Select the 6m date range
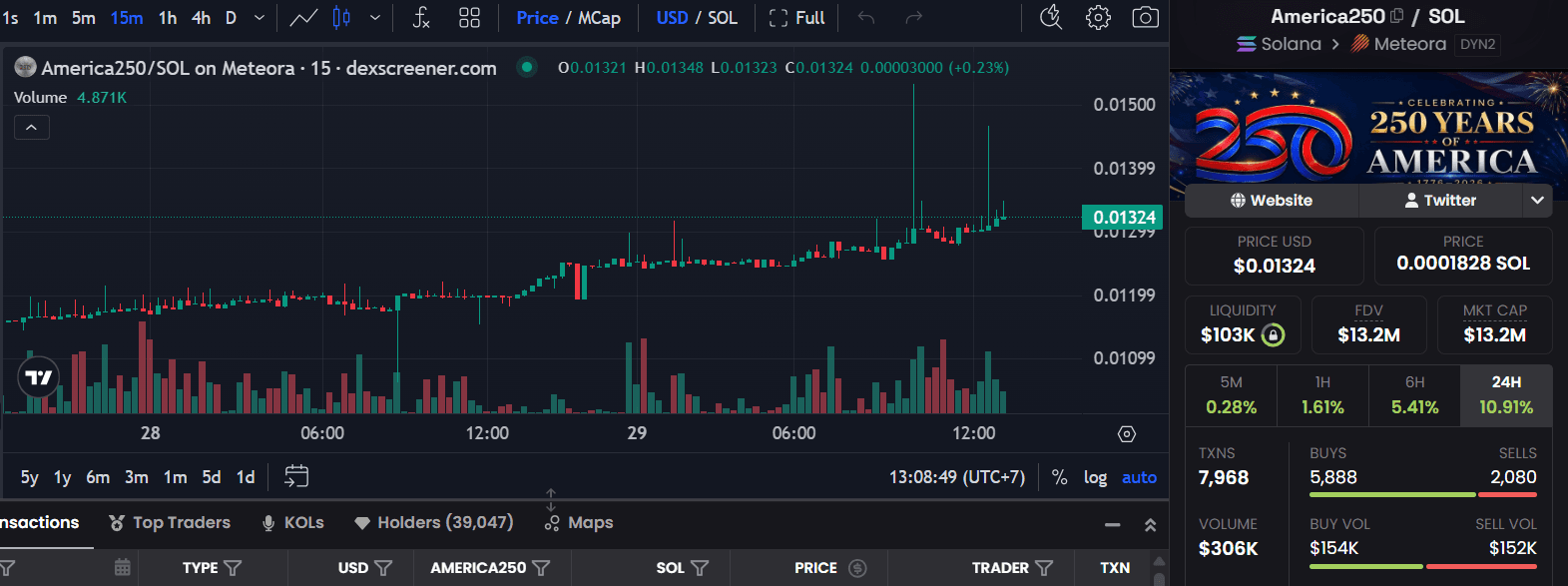The image size is (1568, 586). 98,477
